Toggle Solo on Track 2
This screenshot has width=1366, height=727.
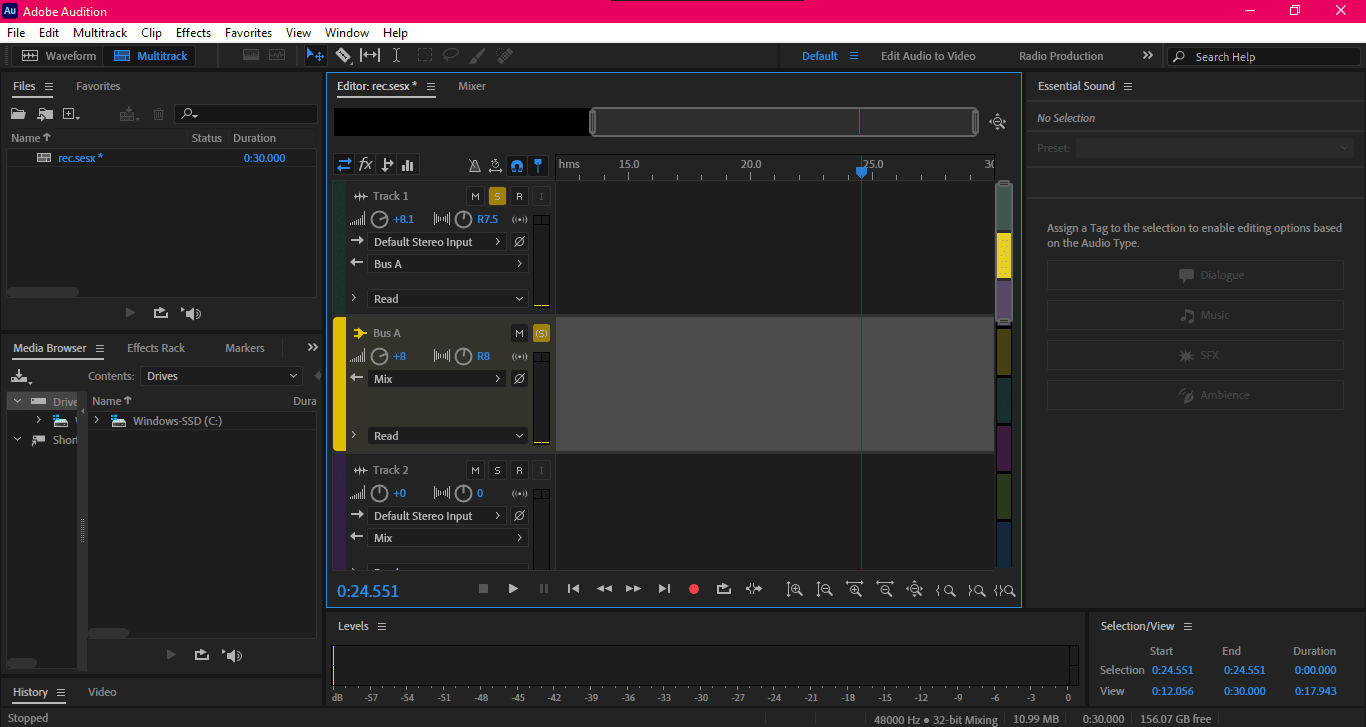497,470
